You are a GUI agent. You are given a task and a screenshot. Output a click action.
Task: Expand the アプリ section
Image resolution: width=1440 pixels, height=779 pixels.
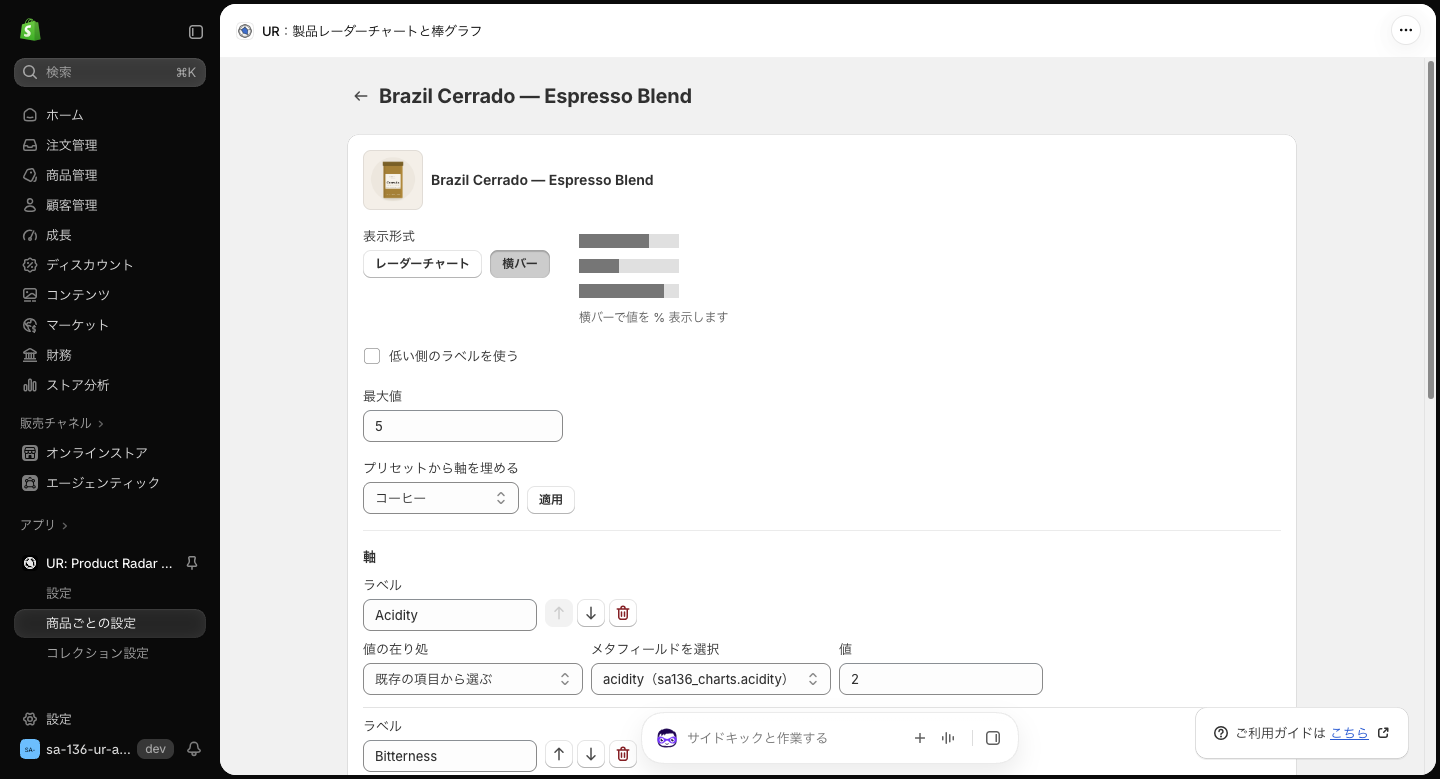(44, 525)
